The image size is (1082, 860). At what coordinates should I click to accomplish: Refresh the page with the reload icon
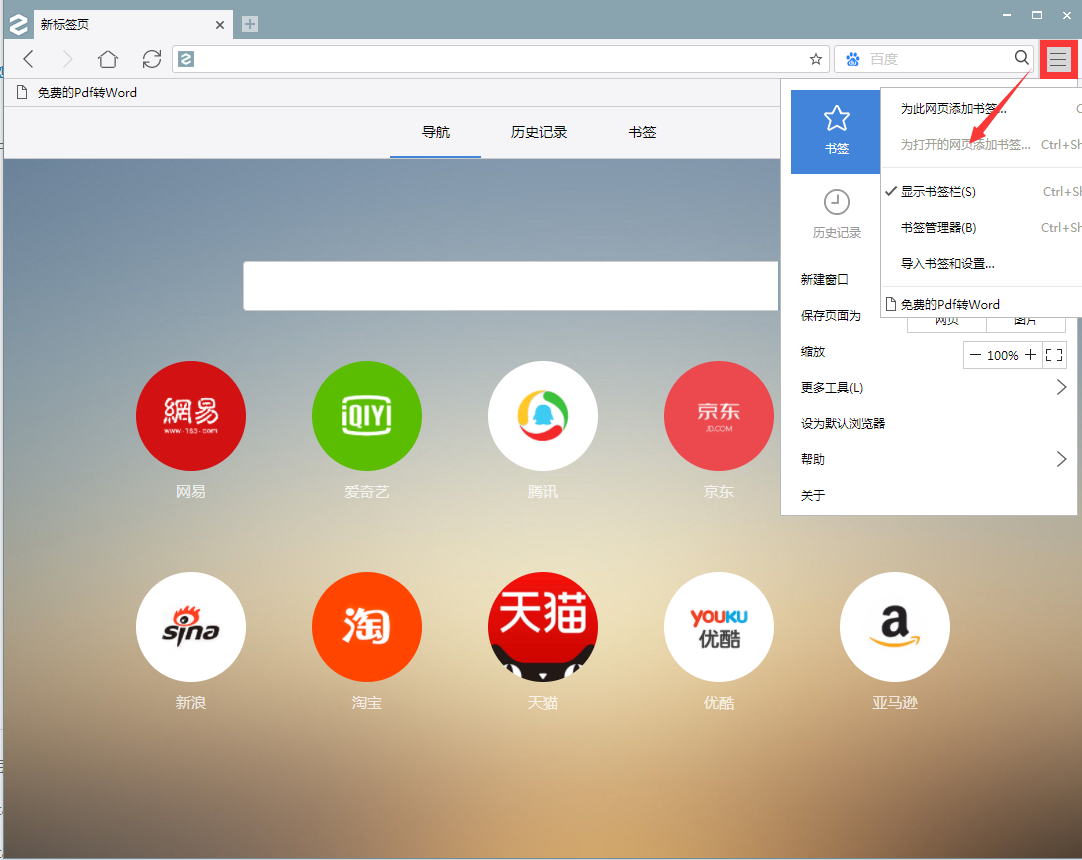coord(151,59)
